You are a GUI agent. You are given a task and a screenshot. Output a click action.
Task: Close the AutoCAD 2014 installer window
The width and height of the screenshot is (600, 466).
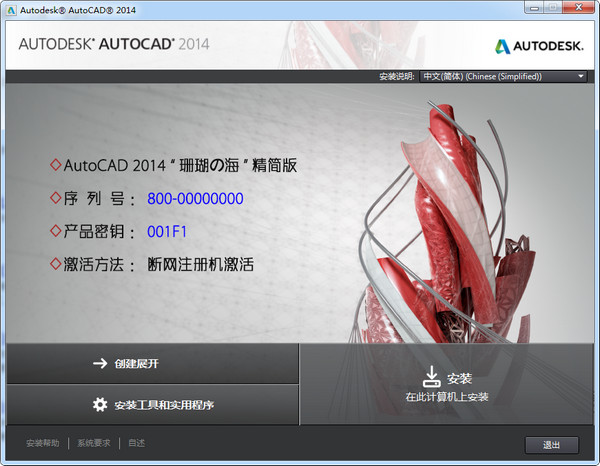click(579, 7)
